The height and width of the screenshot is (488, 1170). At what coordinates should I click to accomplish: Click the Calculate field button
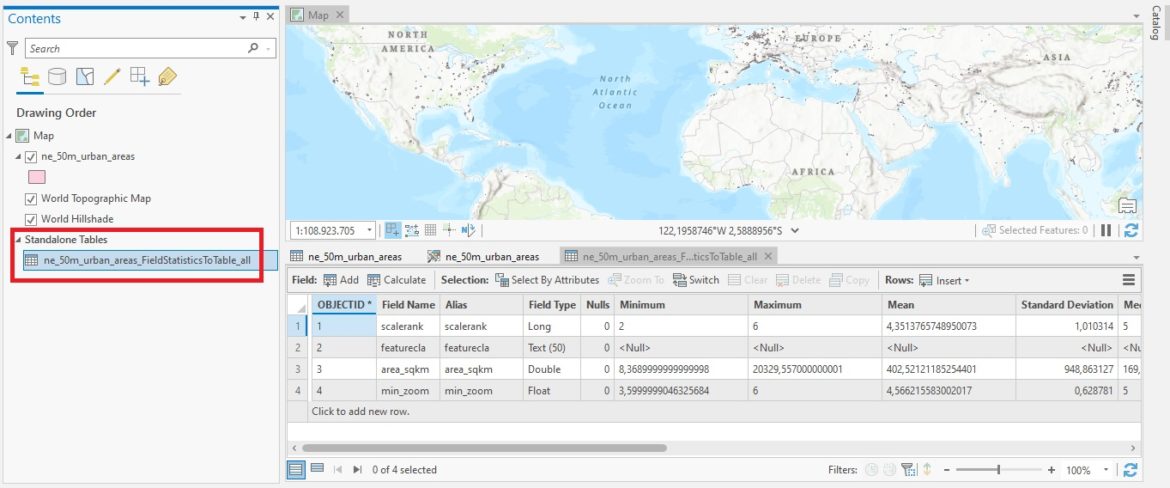pyautogui.click(x=396, y=280)
